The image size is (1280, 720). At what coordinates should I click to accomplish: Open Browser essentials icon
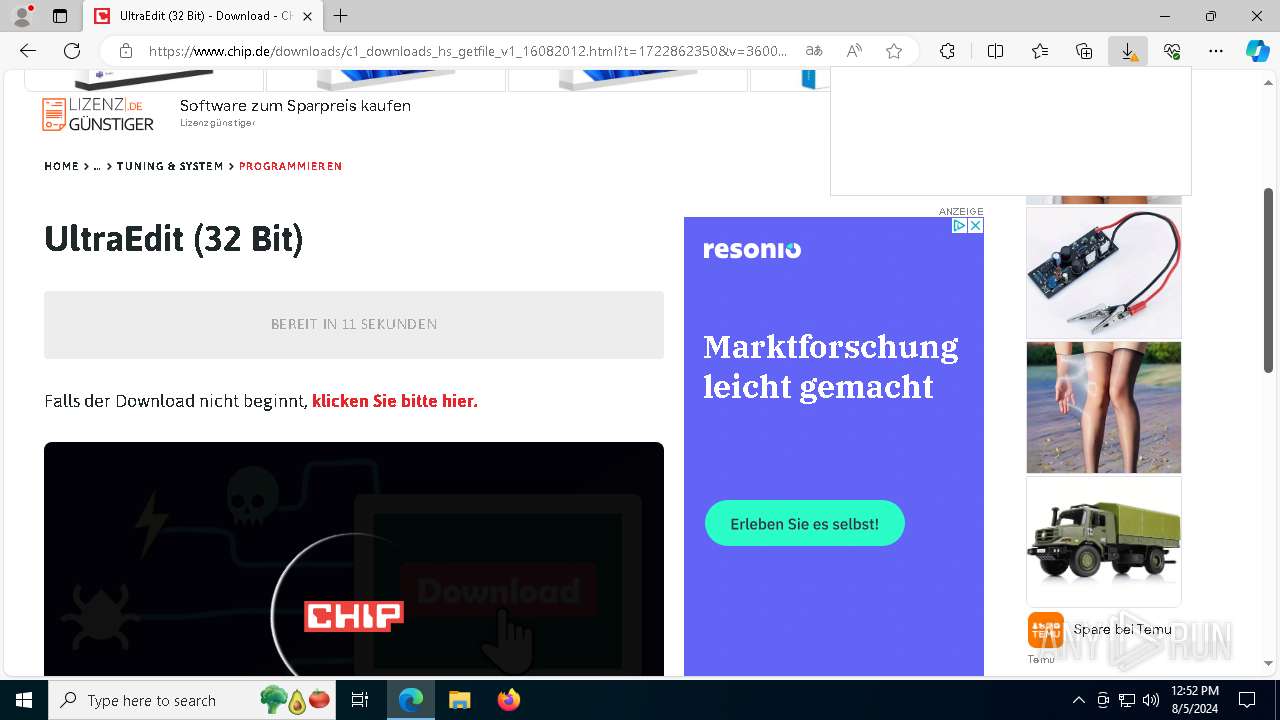pos(1172,51)
